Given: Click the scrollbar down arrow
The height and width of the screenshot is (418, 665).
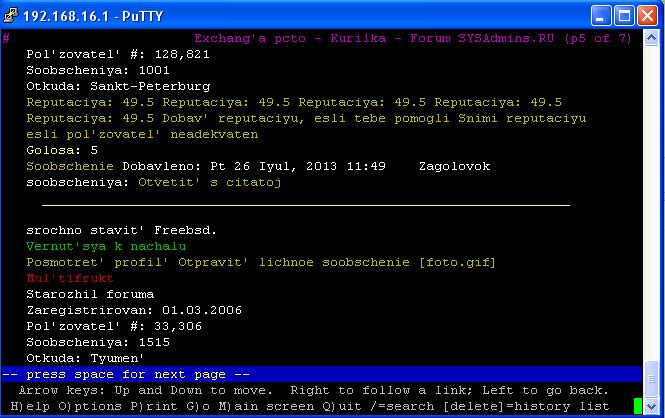Looking at the screenshot, I should tap(651, 407).
